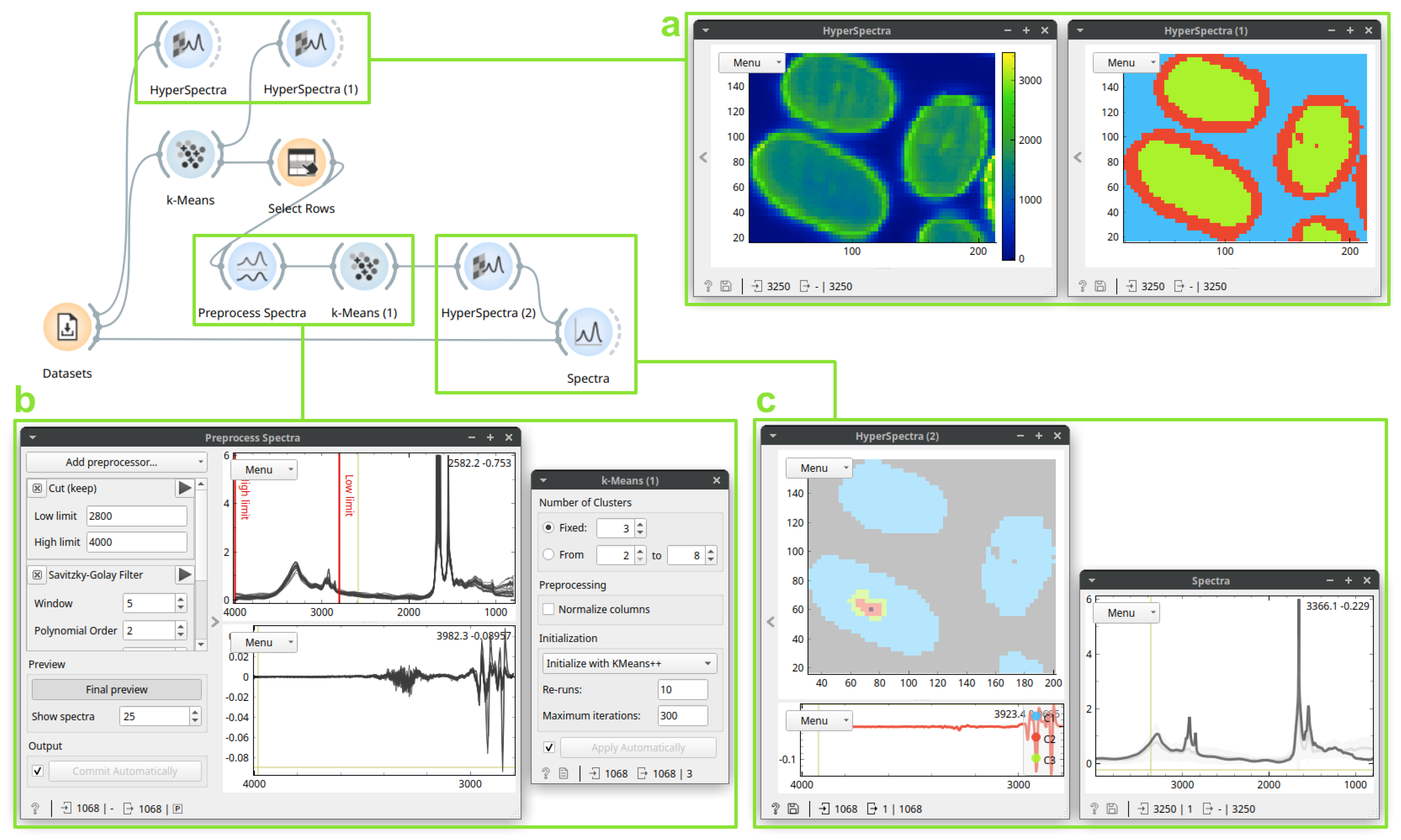The image size is (1401, 840).
Task: Select the Fixed number of clusters option
Action: pyautogui.click(x=548, y=528)
